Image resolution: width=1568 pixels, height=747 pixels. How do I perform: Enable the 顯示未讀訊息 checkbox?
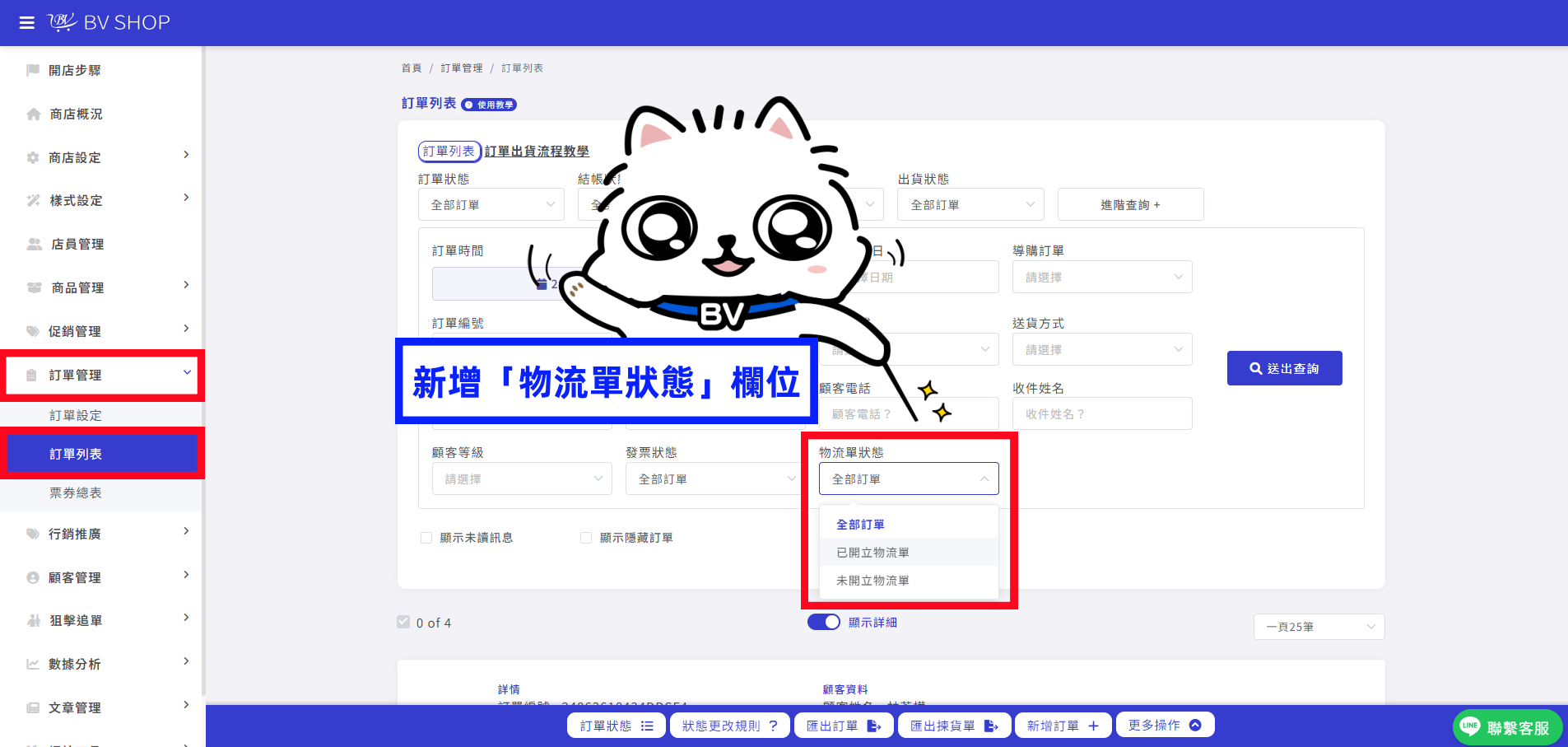pyautogui.click(x=426, y=538)
